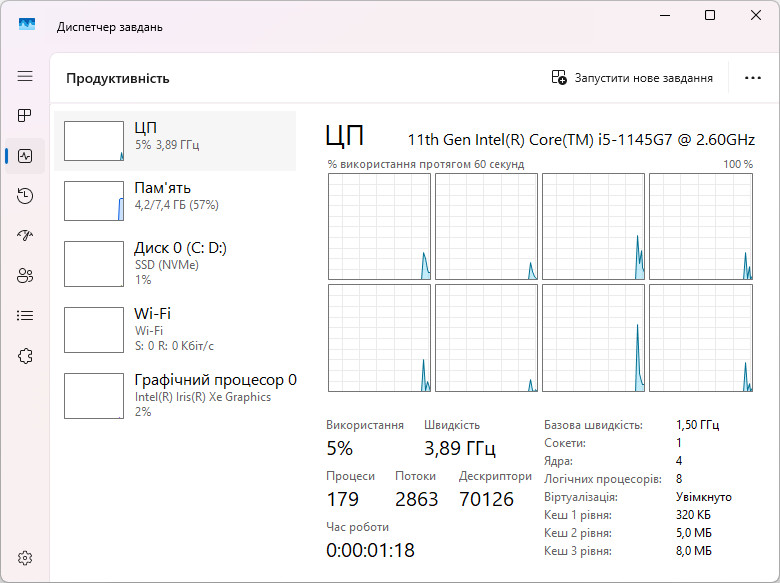Viewport: 780px width, 583px height.
Task: Open Settings gear at sidebar bottom
Action: coord(25,558)
